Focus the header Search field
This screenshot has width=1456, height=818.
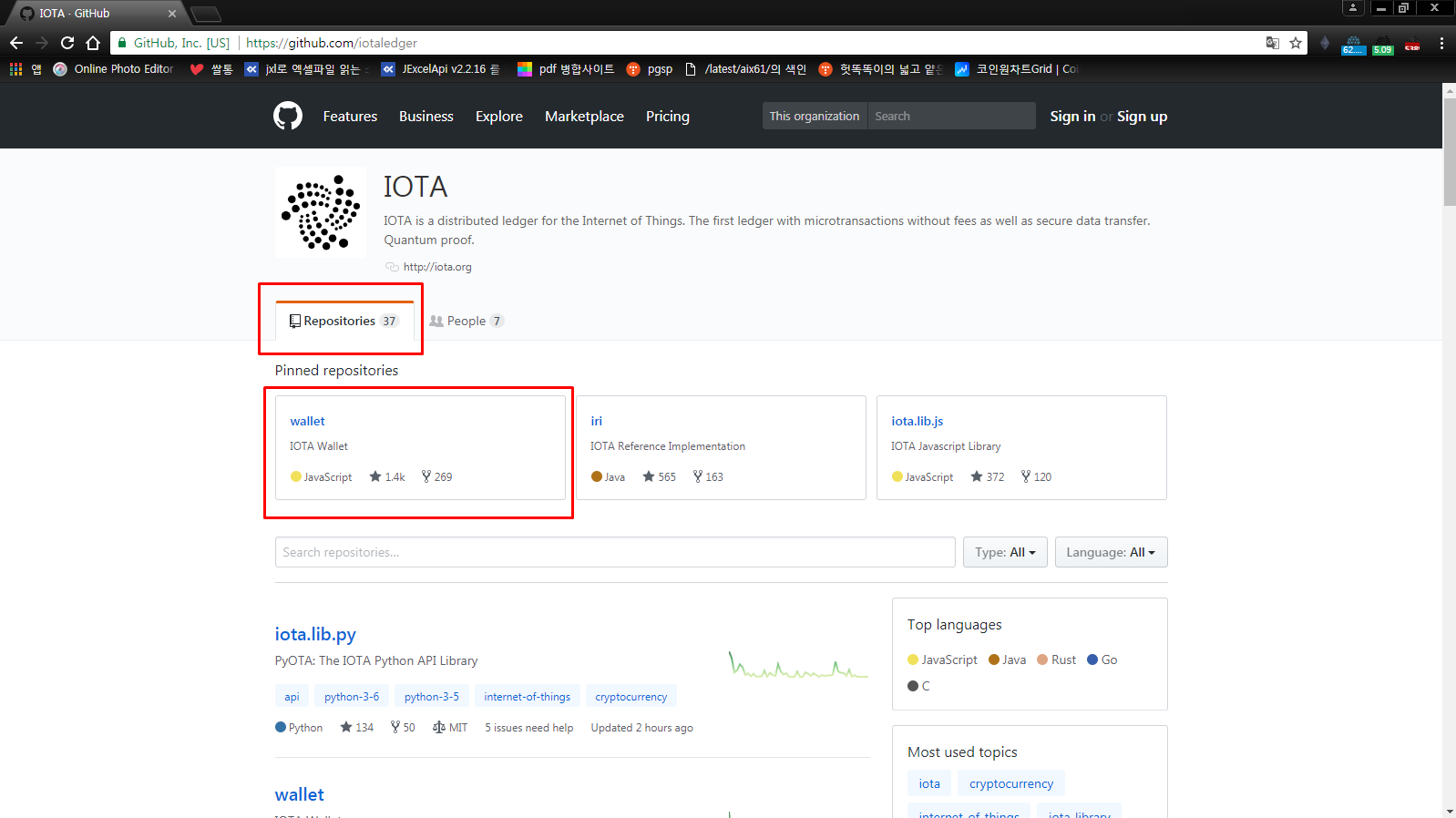pyautogui.click(x=951, y=116)
